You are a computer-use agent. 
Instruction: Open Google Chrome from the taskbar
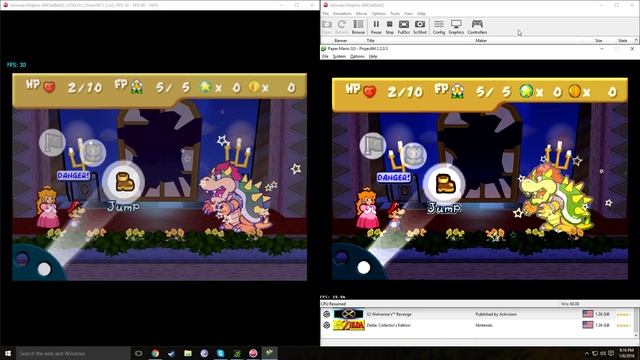click(155, 353)
